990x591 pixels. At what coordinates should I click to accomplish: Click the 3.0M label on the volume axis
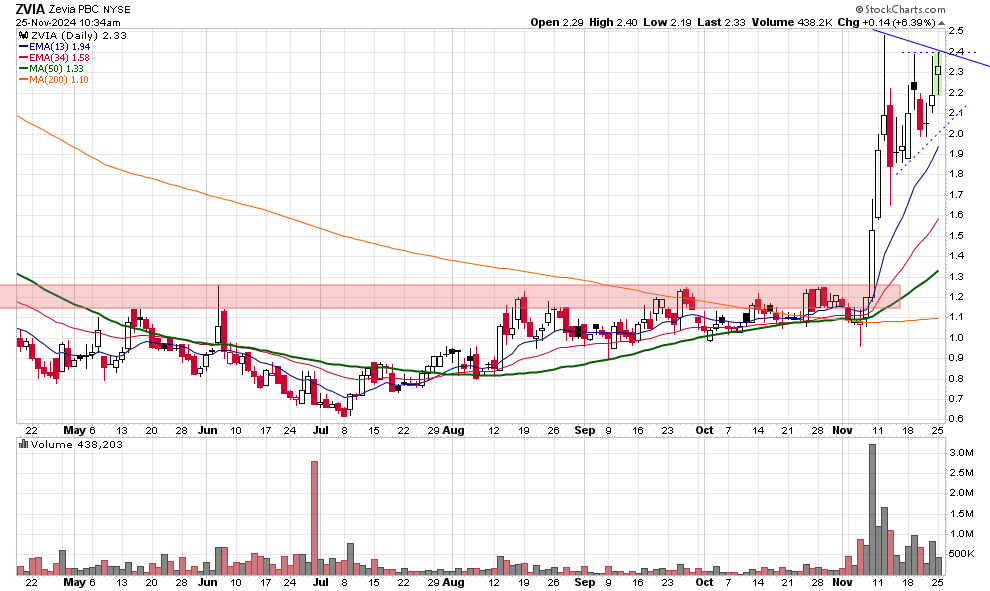pyautogui.click(x=962, y=453)
